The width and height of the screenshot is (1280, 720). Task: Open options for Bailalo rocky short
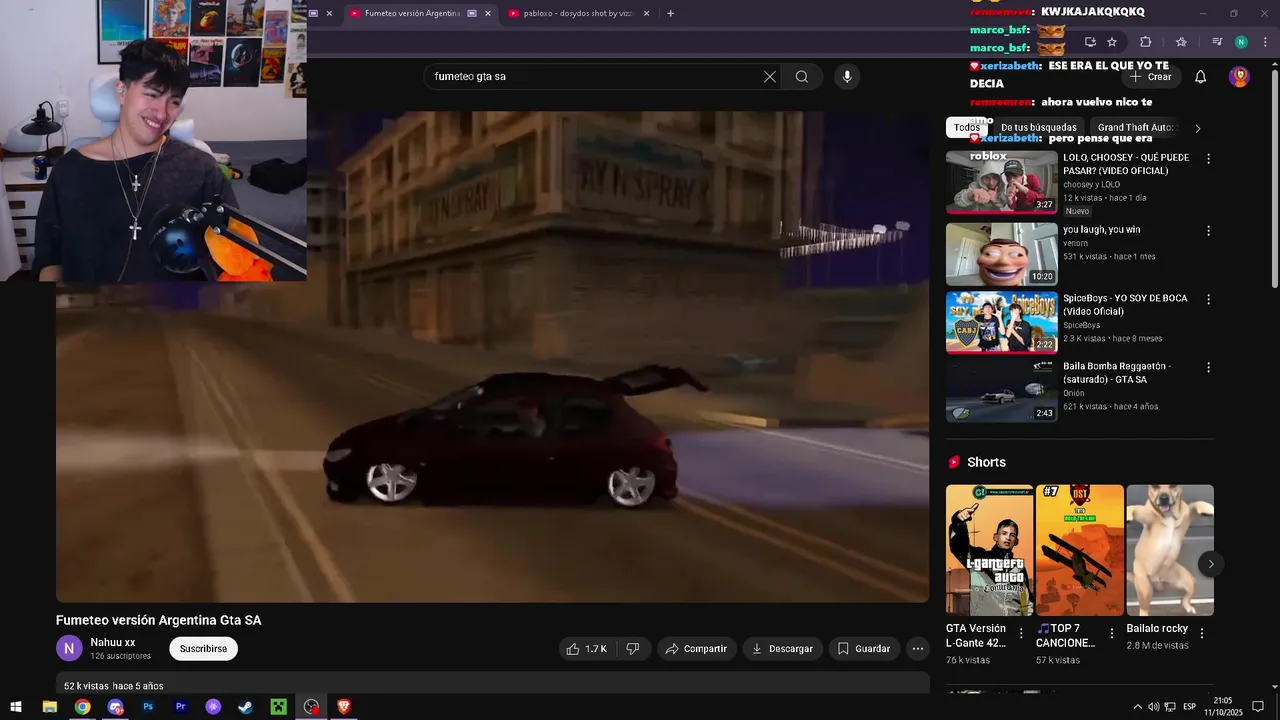click(1202, 633)
